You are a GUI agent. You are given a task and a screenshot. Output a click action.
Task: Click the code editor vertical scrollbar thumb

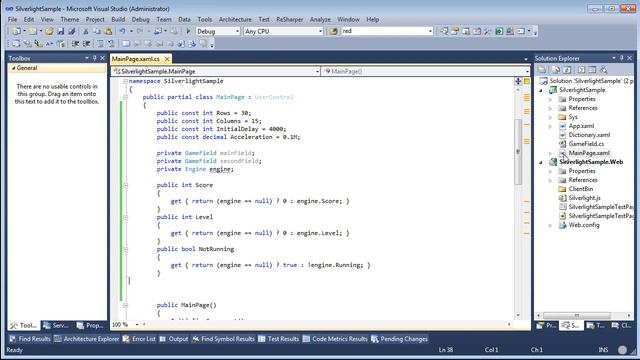pyautogui.click(x=518, y=152)
